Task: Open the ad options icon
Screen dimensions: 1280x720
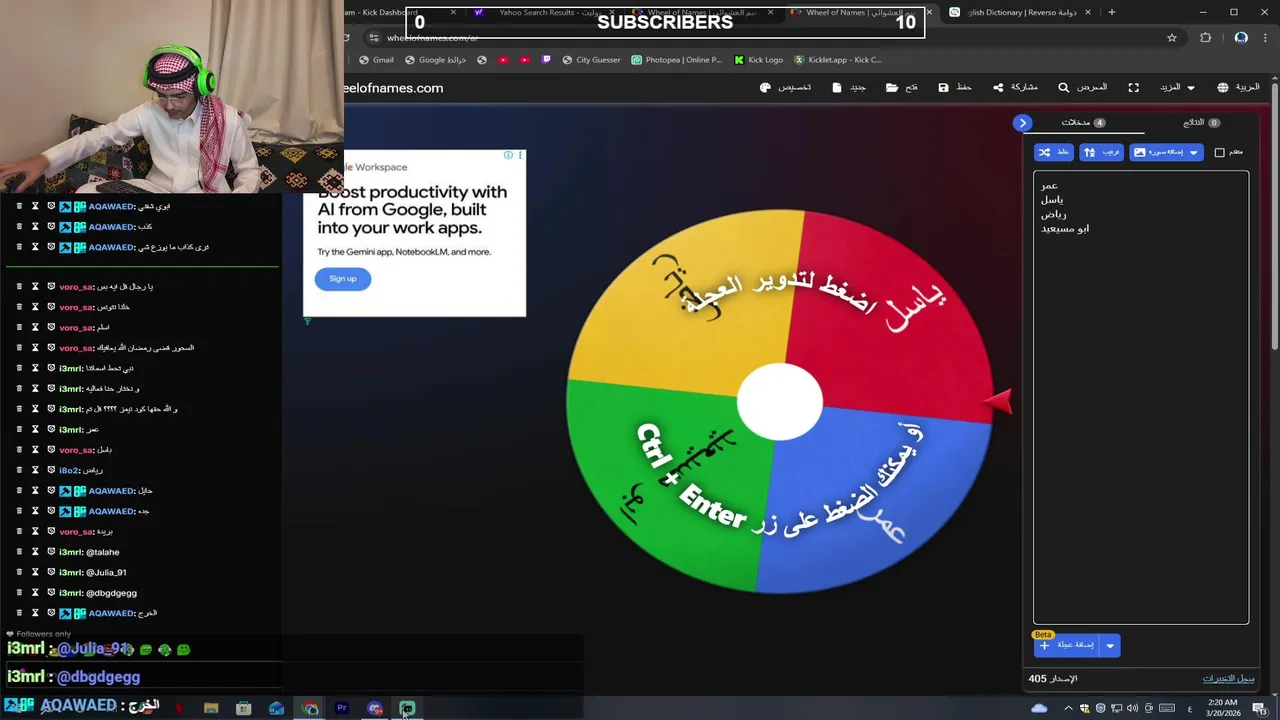Action: coord(520,156)
